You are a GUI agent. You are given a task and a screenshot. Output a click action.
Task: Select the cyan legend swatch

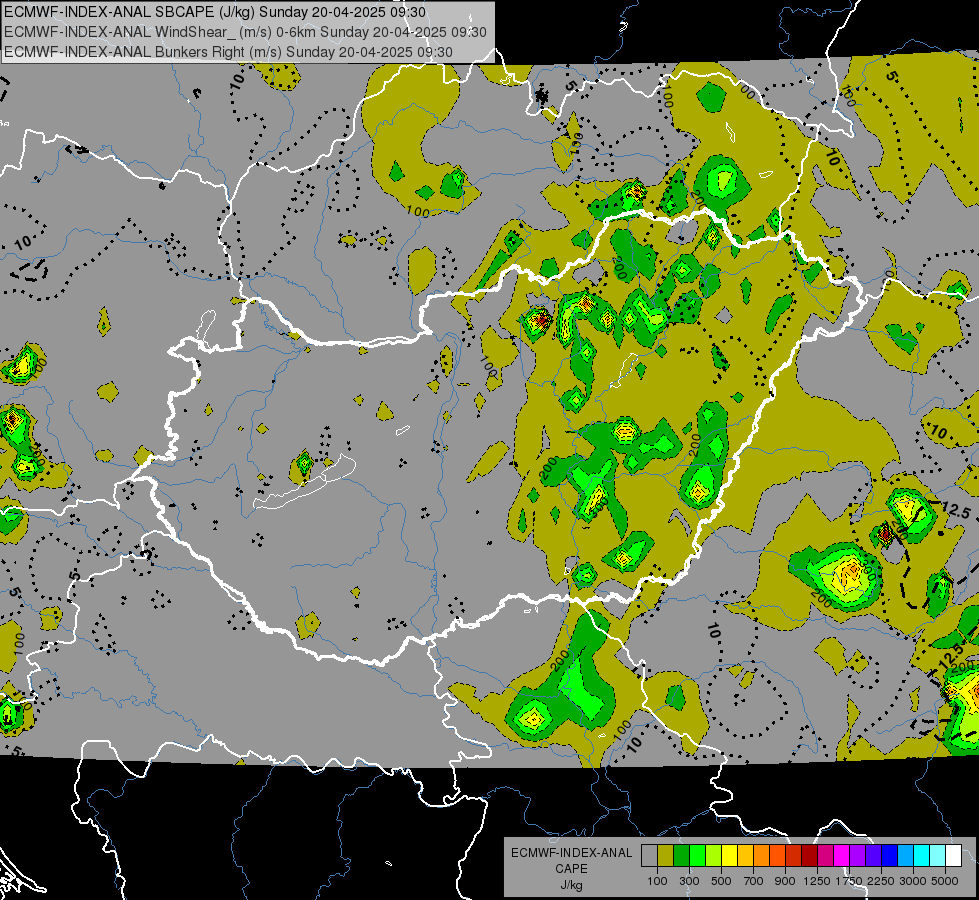(x=921, y=856)
